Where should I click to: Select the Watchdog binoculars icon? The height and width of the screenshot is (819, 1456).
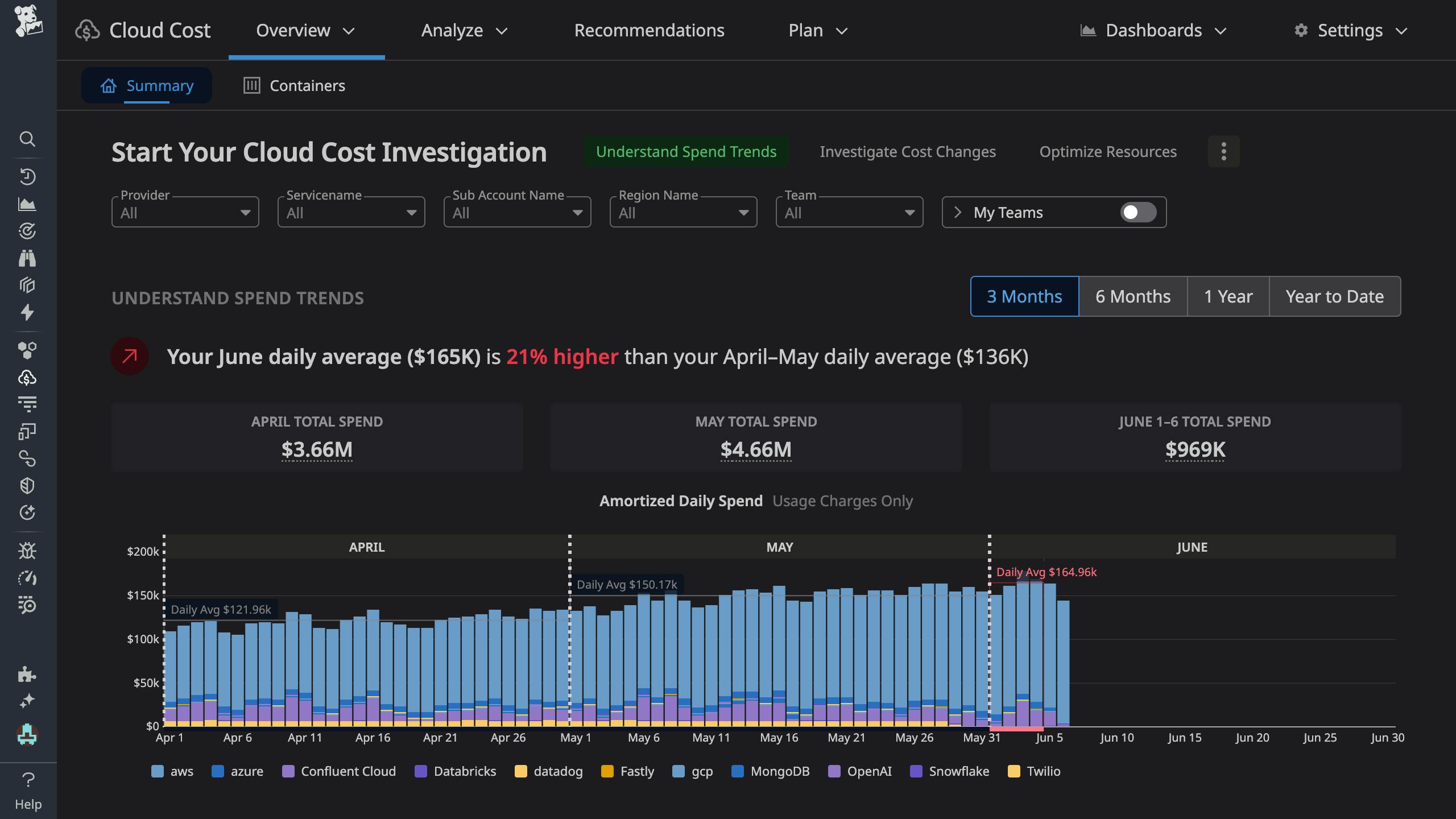pyautogui.click(x=27, y=258)
